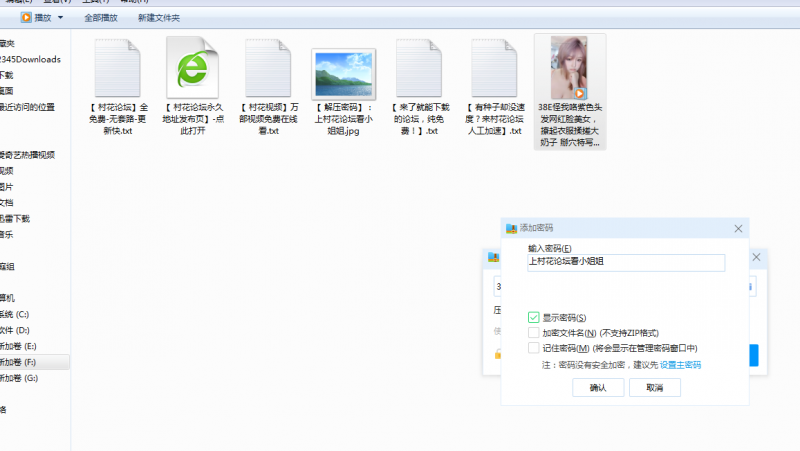Uncheck the 显示密码 checkbox
The height and width of the screenshot is (451, 800).
[x=534, y=317]
